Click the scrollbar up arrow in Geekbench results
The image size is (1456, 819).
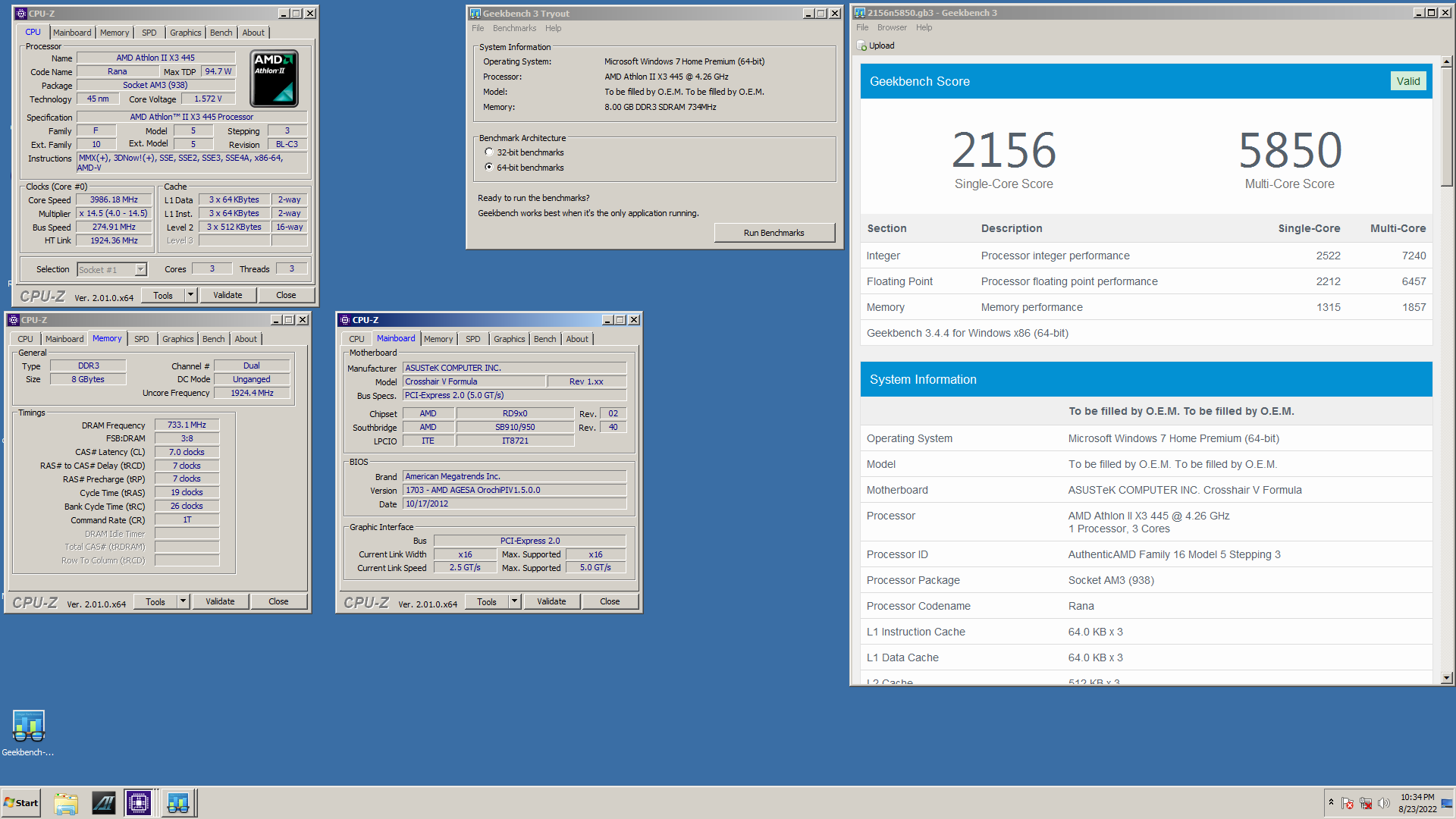pos(1447,61)
